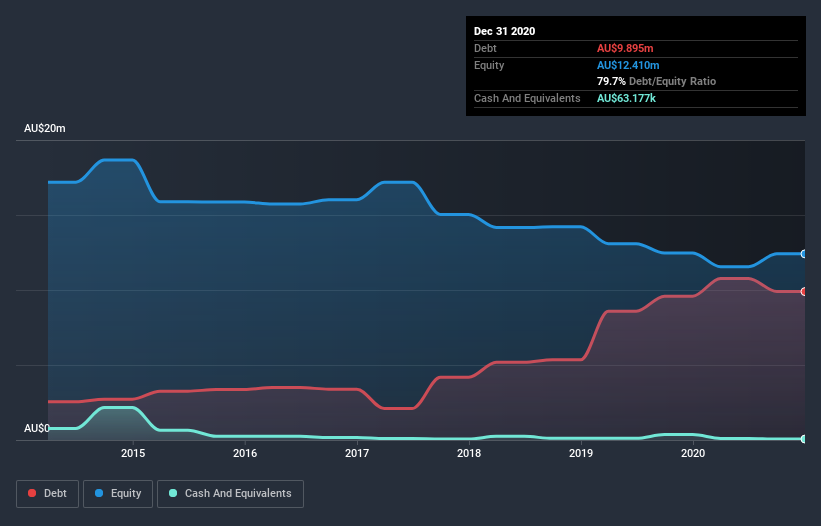Click the 2020 x-axis label
Screen dimensions: 821x526
[x=693, y=453]
